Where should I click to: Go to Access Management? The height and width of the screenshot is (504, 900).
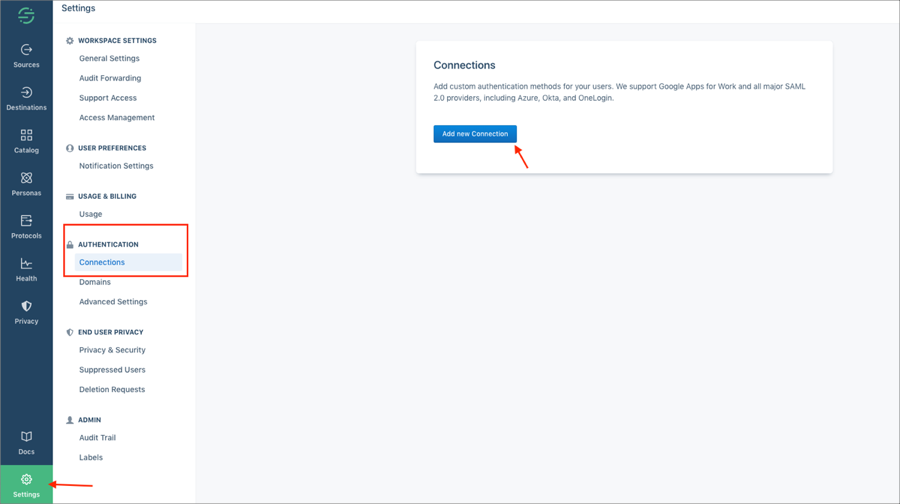click(117, 118)
